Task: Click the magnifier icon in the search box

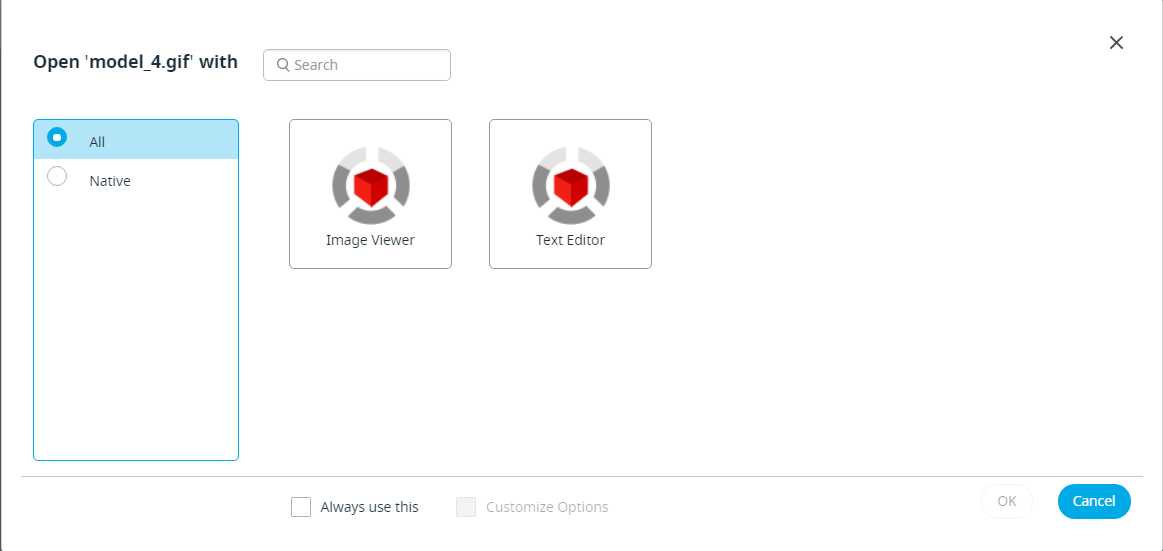Action: tap(283, 65)
